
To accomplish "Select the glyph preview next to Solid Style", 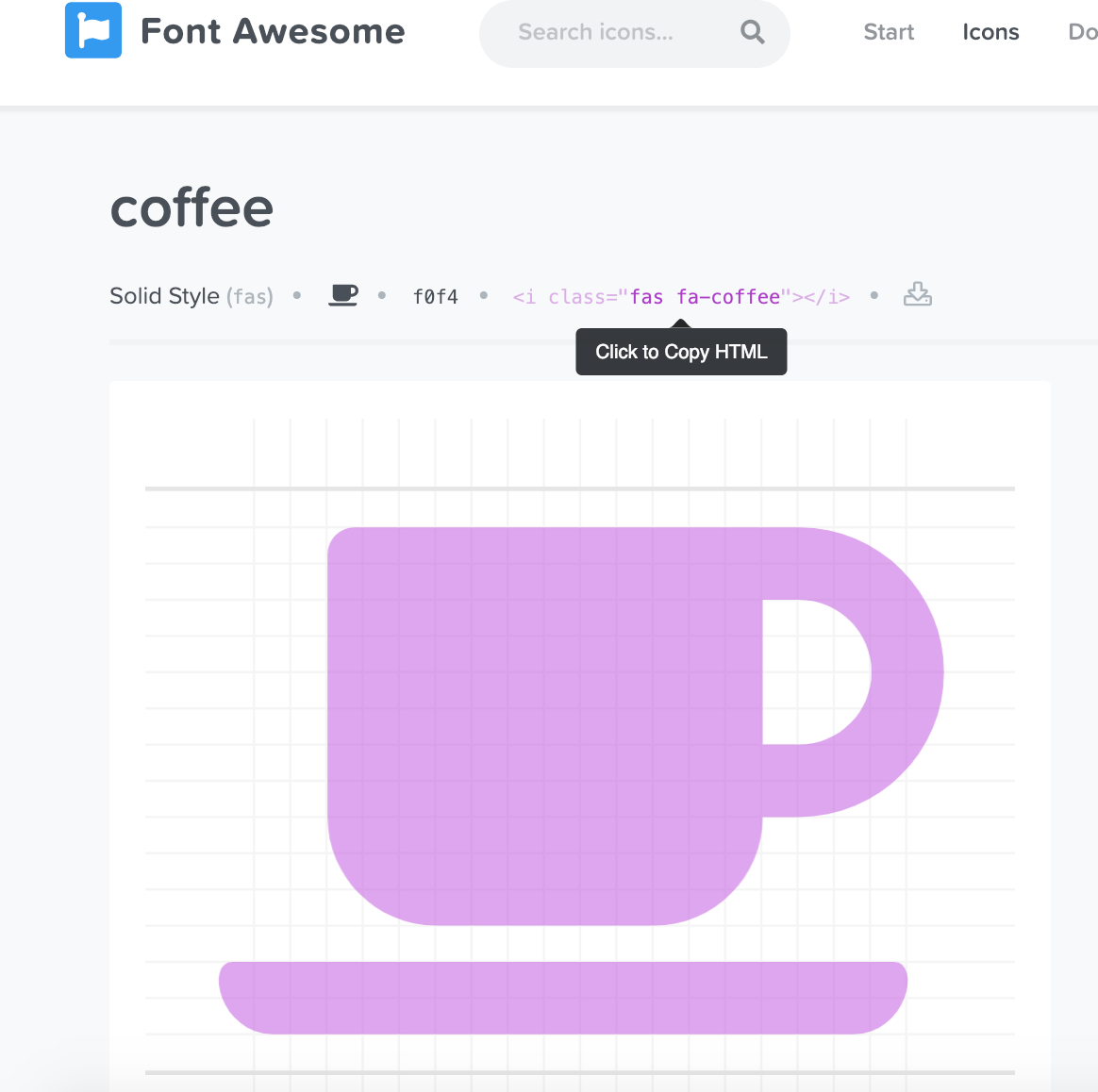I will (342, 295).
